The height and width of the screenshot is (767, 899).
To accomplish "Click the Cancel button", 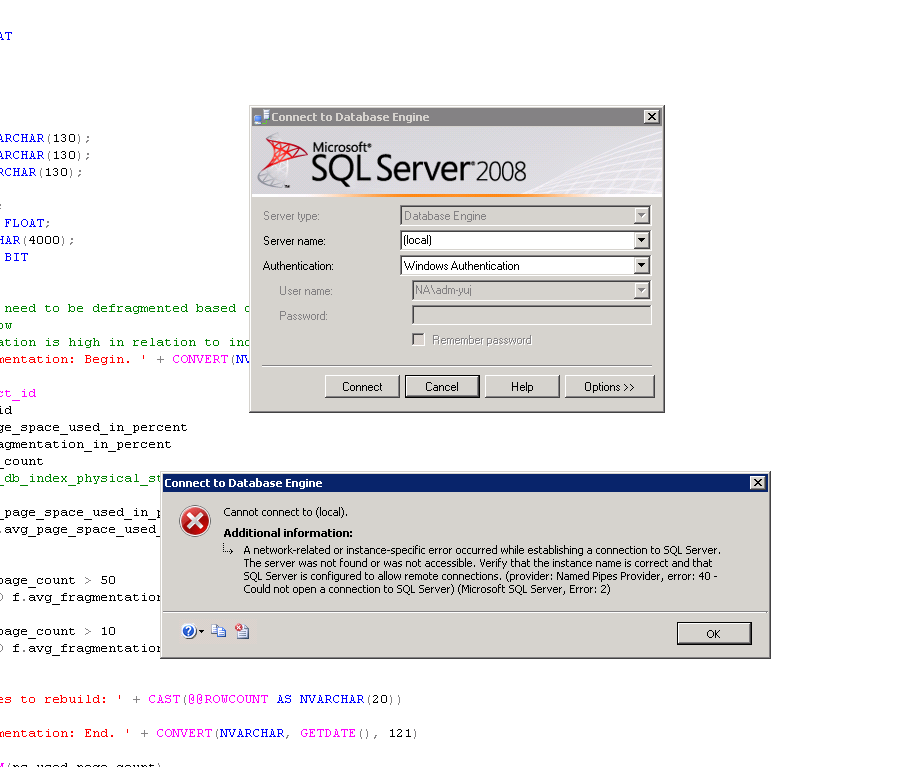I will pyautogui.click(x=442, y=386).
